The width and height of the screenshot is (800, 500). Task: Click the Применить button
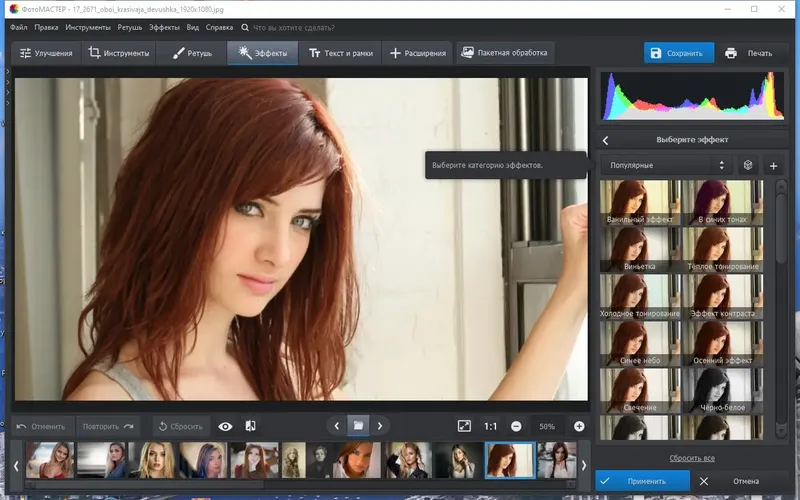click(x=642, y=481)
